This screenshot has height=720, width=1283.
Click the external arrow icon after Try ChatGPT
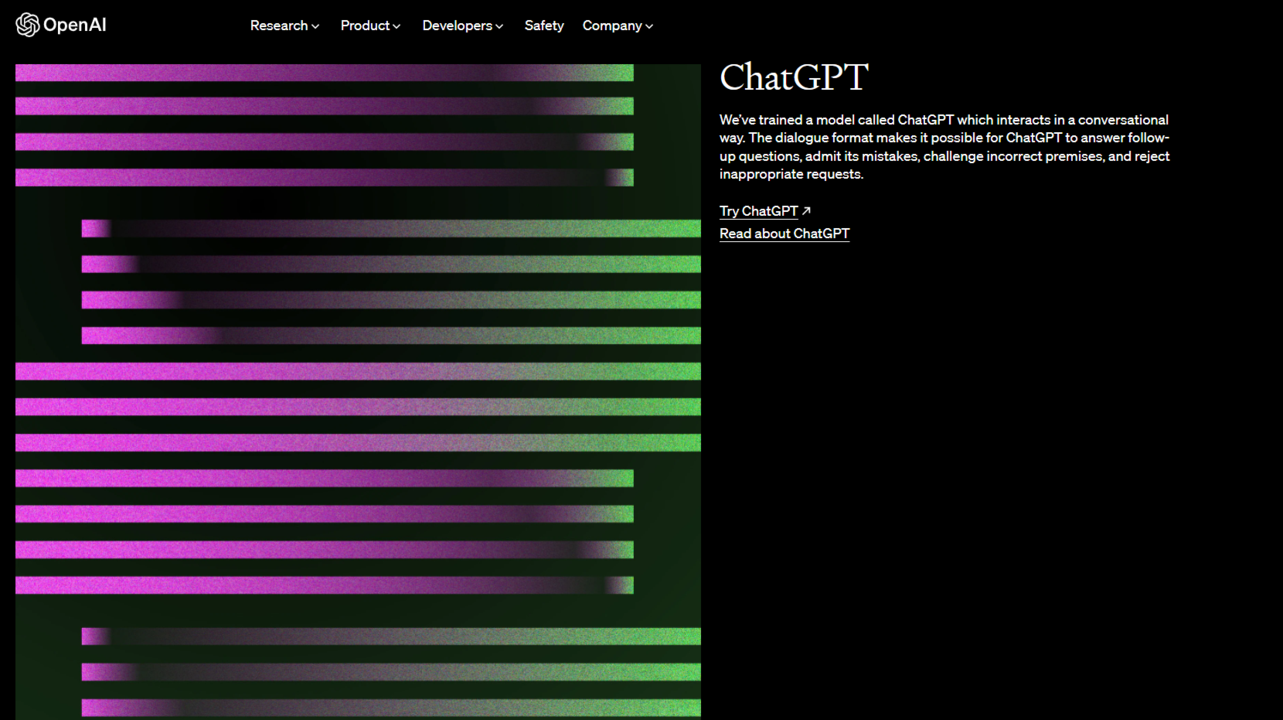806,211
